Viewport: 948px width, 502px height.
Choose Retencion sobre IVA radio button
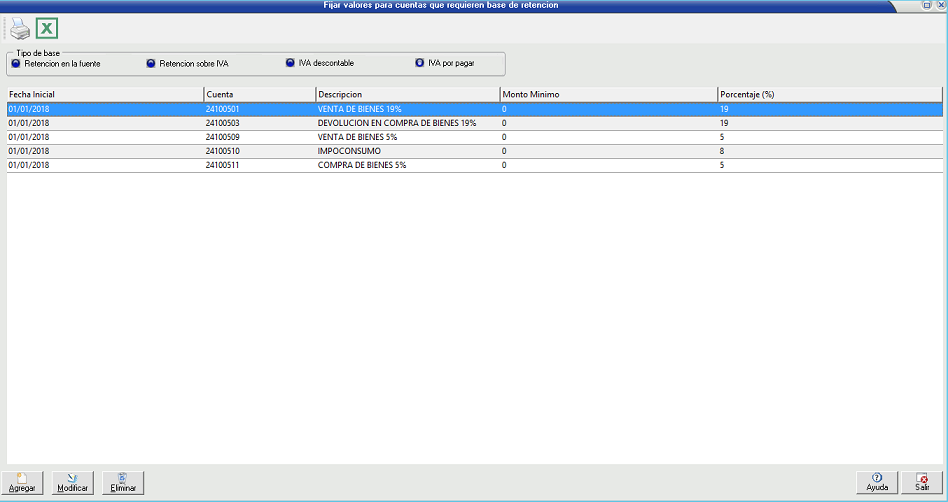point(151,64)
